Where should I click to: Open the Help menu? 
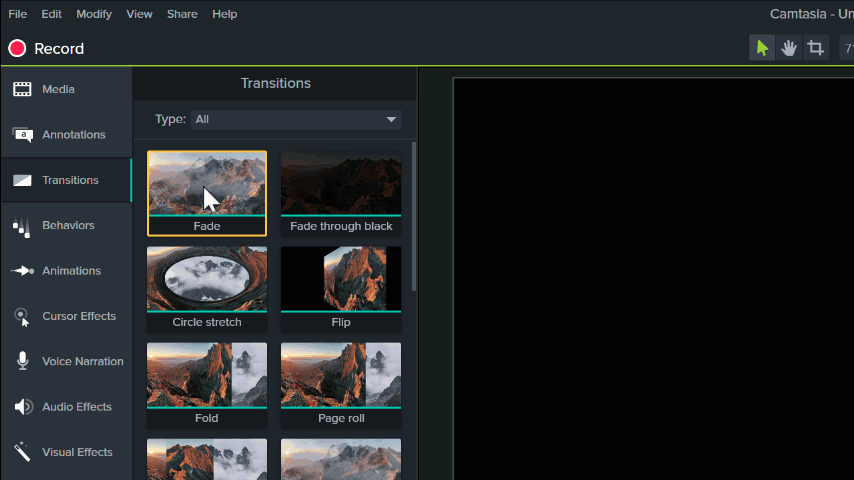[x=224, y=14]
